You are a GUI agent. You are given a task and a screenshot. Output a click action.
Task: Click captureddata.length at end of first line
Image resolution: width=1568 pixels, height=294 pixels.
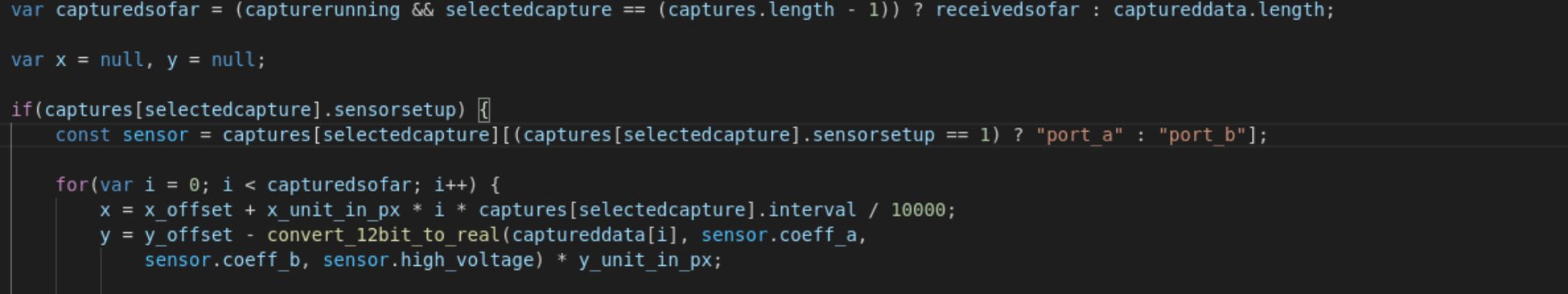pos(1218,10)
